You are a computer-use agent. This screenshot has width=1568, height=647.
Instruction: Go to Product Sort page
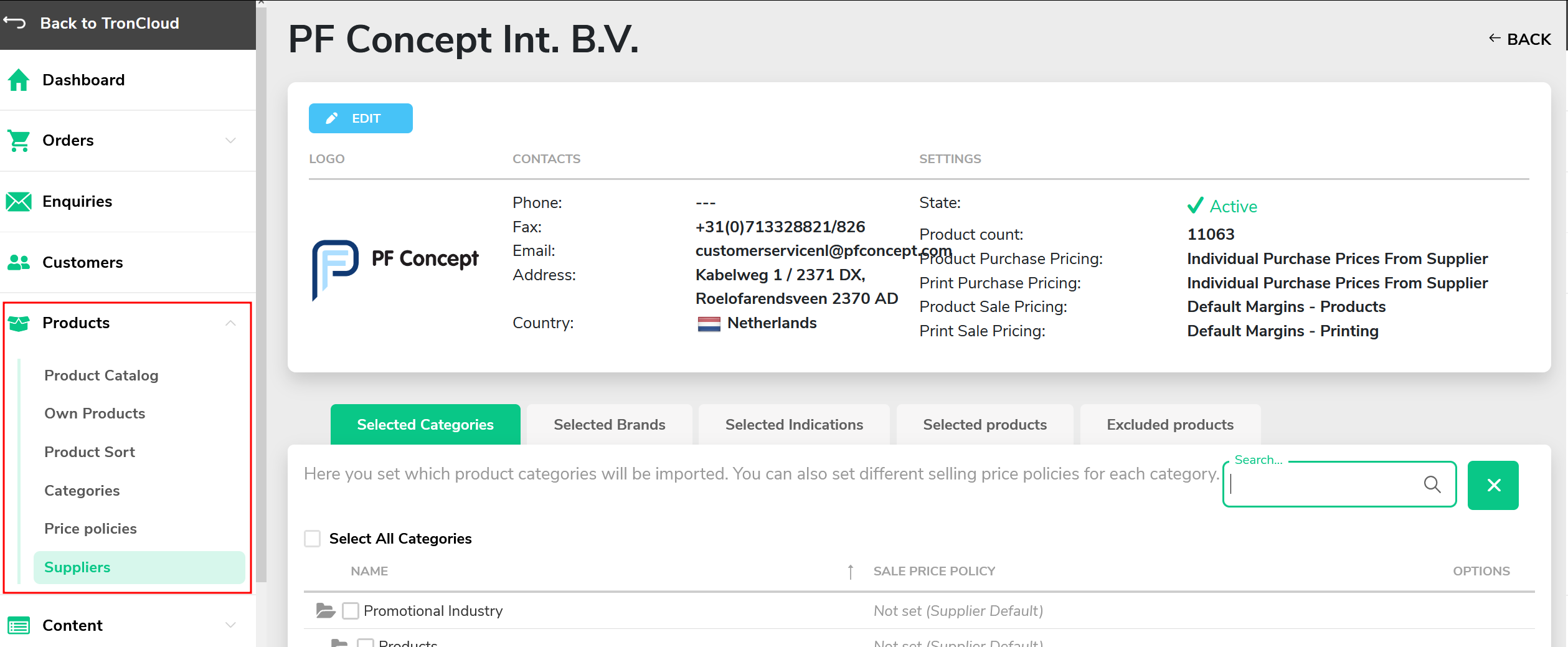[90, 452]
